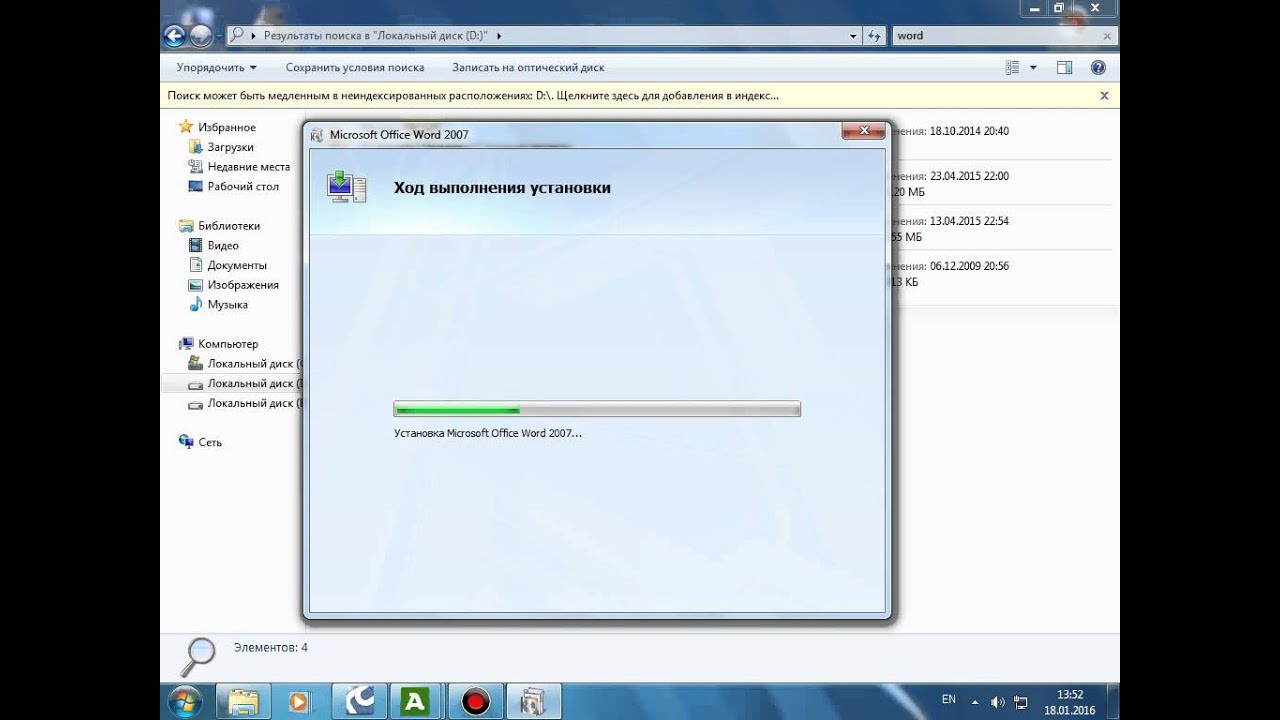Select Библиотеки in the navigation pane
1280x720 pixels.
point(229,226)
